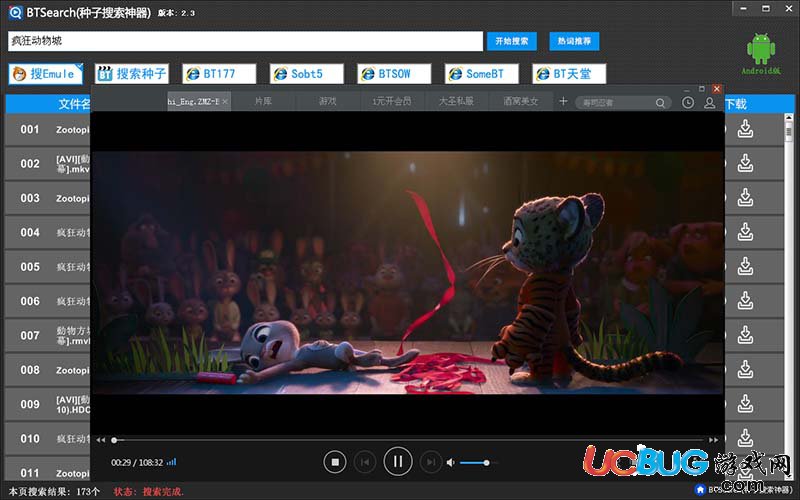Viewport: 800px width, 500px height.
Task: Select result row 003 Zootopi
Action: click(48, 198)
